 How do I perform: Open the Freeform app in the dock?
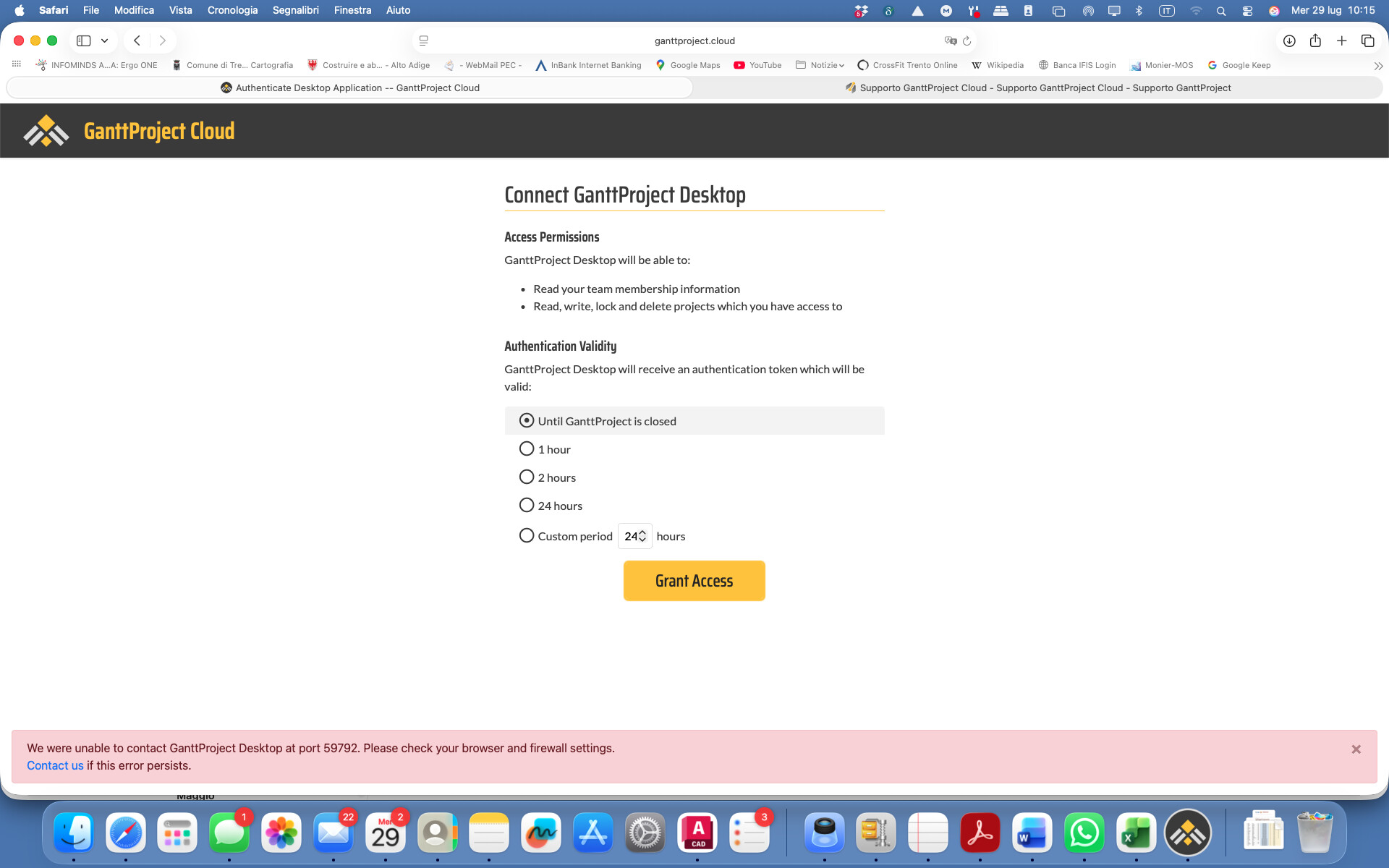541,833
